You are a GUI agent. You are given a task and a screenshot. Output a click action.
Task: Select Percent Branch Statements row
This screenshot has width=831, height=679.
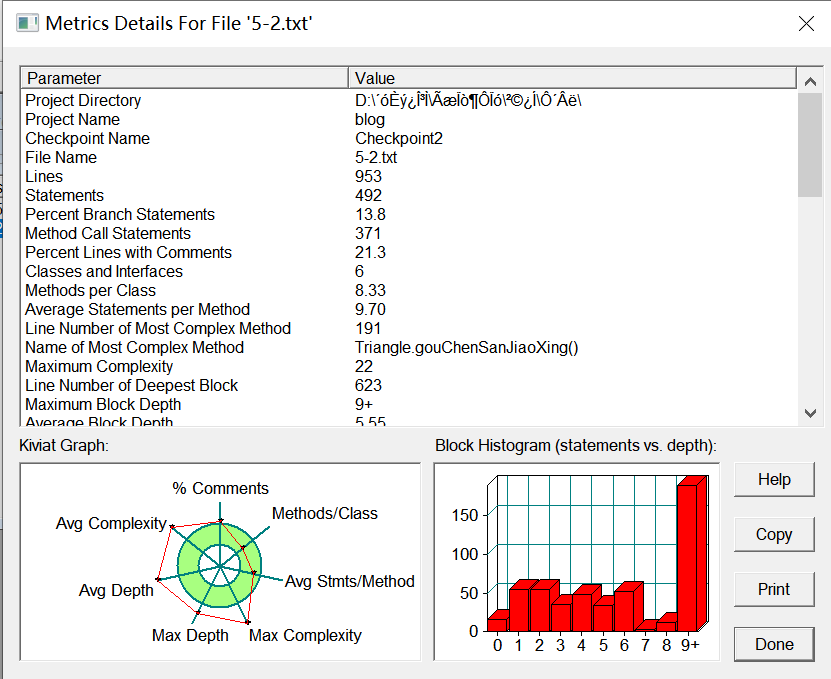[x=408, y=214]
